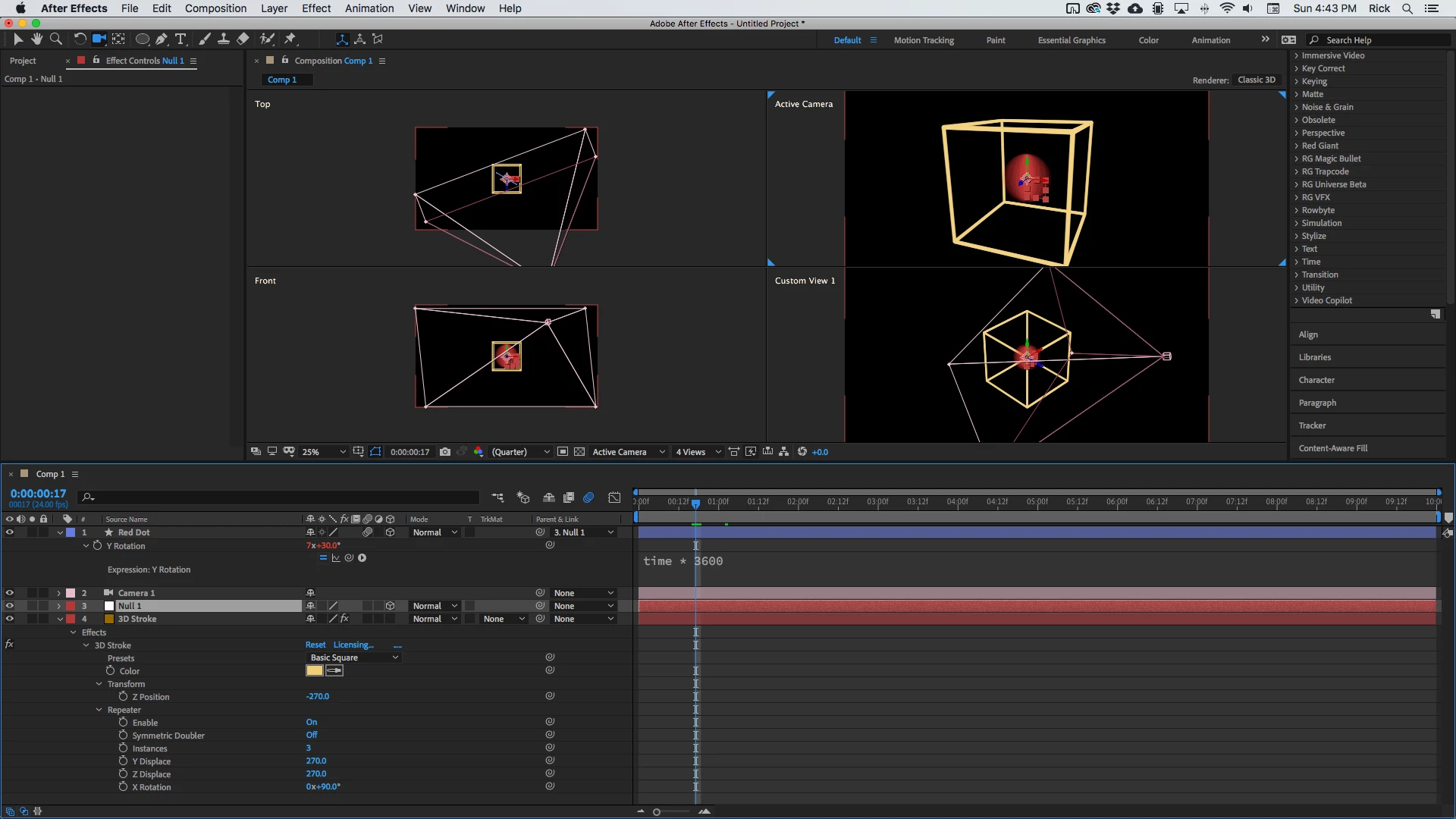Image resolution: width=1456 pixels, height=819 pixels.
Task: Select the Ellipse shape tool
Action: 142,39
